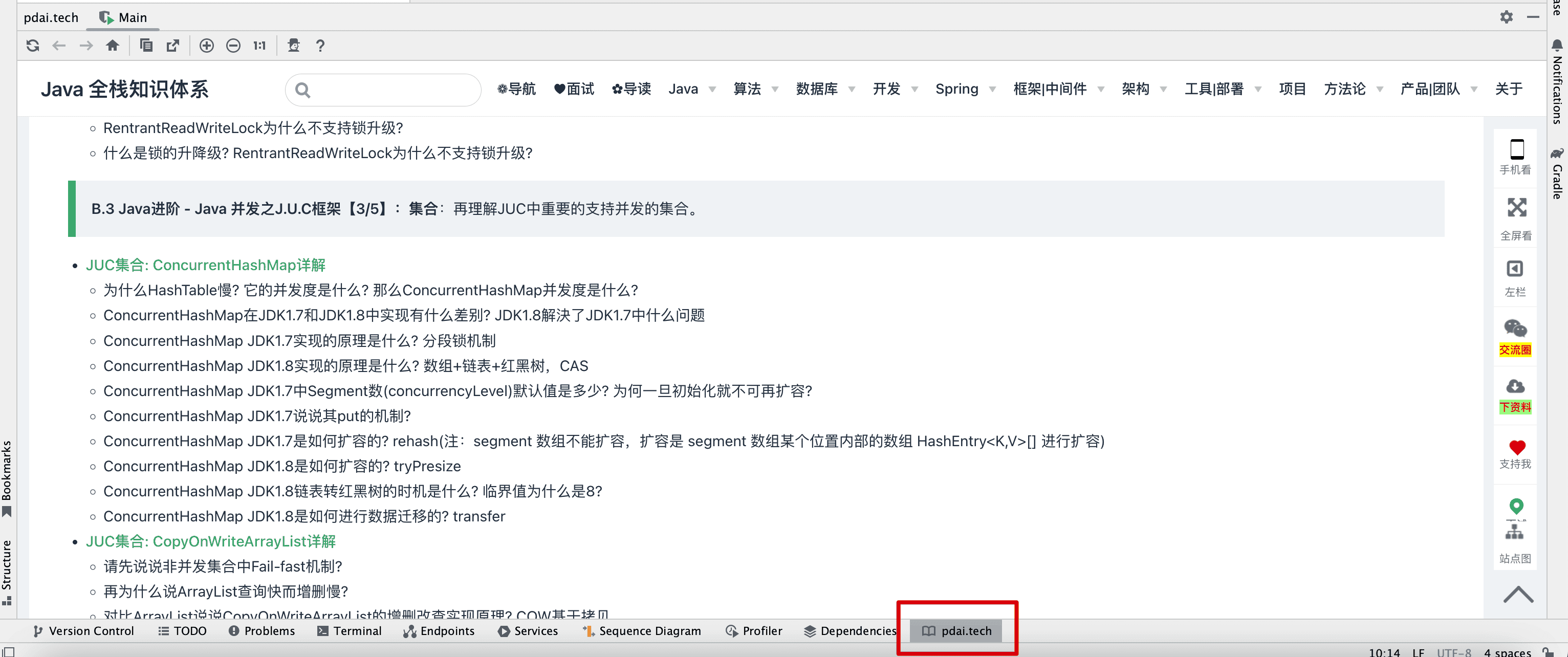
Task: Open page in external browser icon
Action: [173, 46]
